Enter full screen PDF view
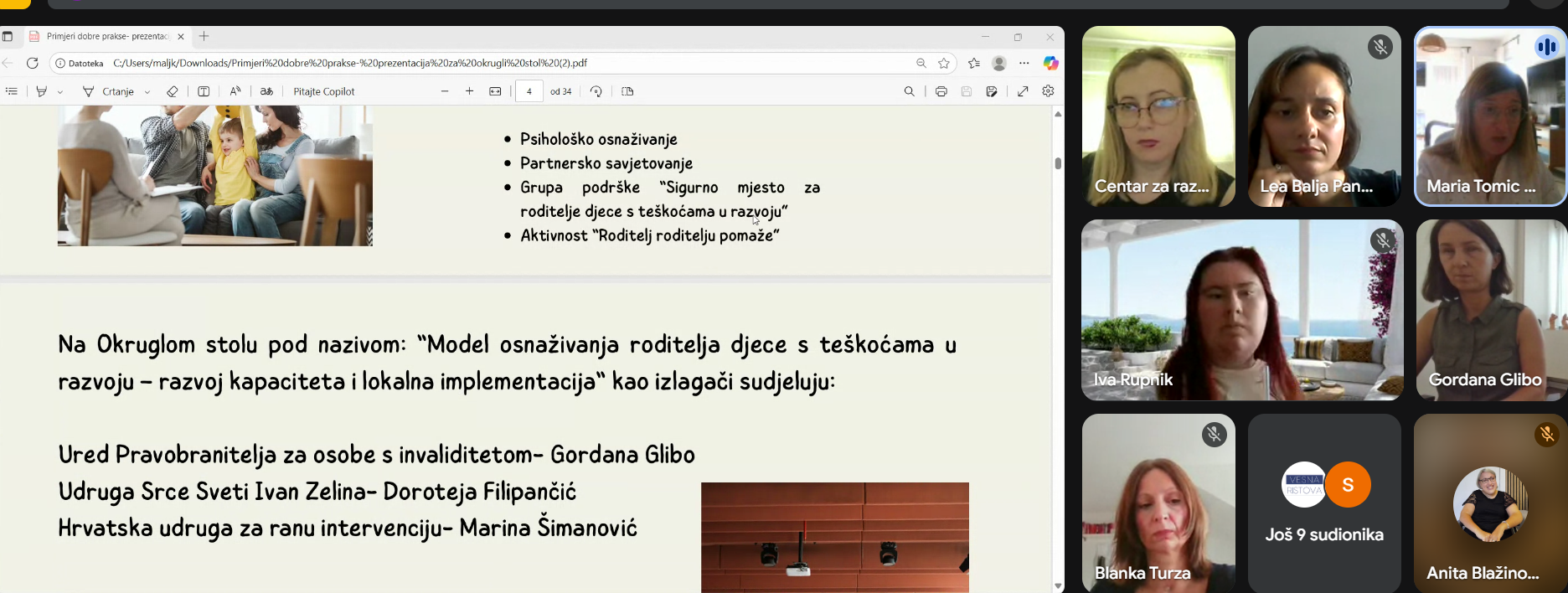The height and width of the screenshot is (593, 1568). (x=1023, y=91)
